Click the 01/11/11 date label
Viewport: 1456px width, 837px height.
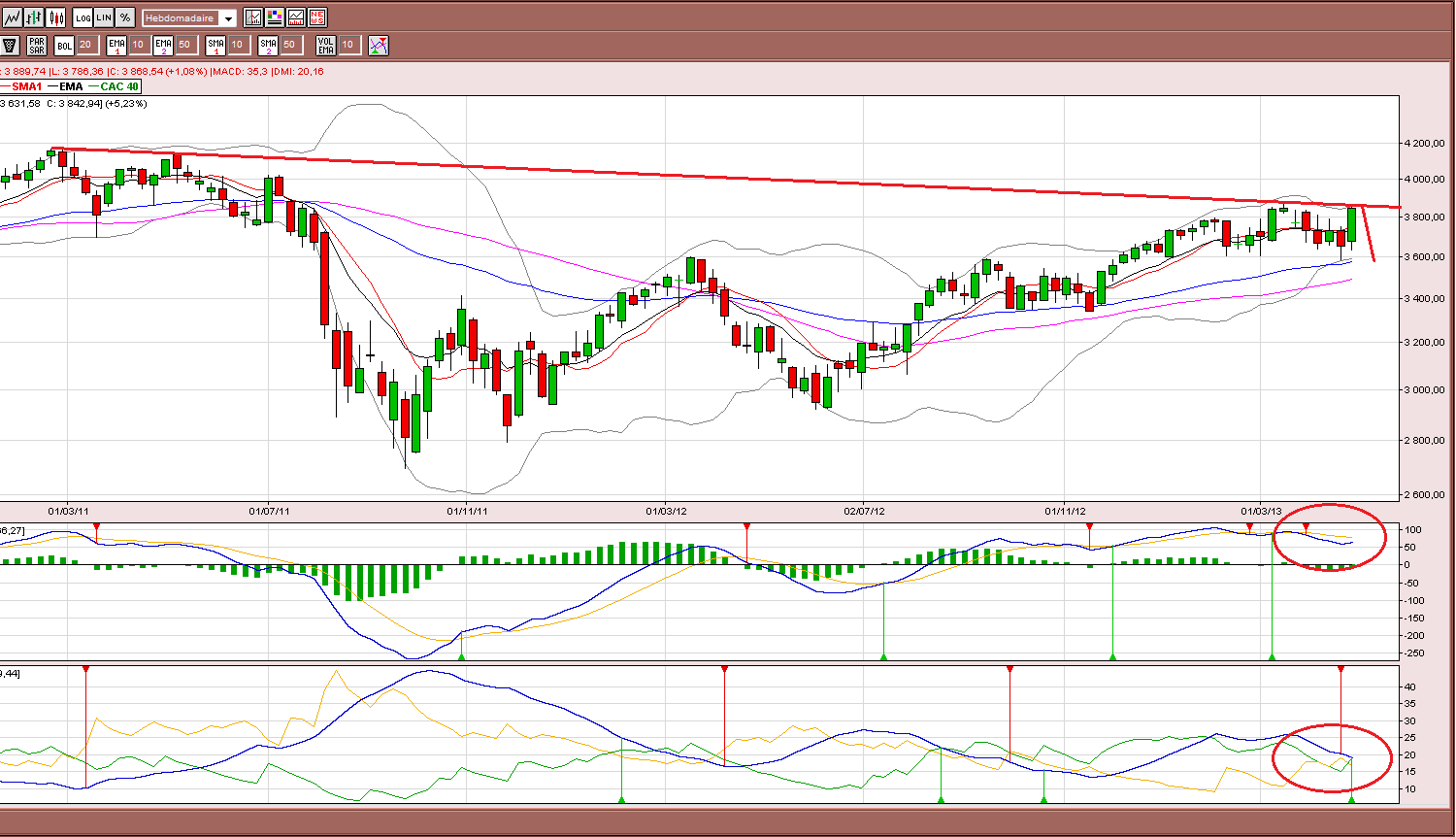point(467,511)
